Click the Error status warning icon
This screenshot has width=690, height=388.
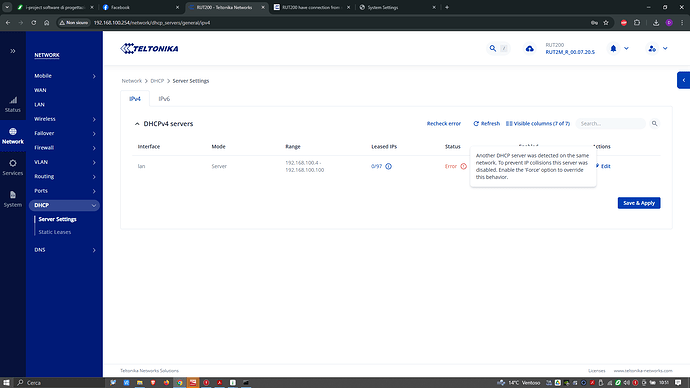click(463, 166)
